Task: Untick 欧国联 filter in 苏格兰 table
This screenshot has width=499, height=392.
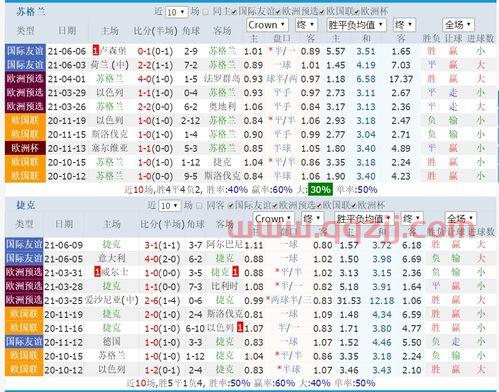Action: point(322,12)
